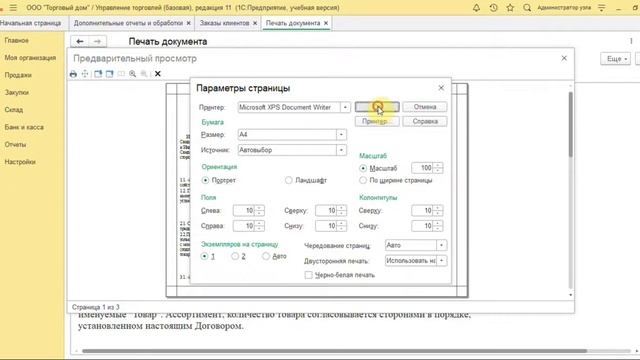Open the Двусторонняя печать dropdown

point(441,261)
